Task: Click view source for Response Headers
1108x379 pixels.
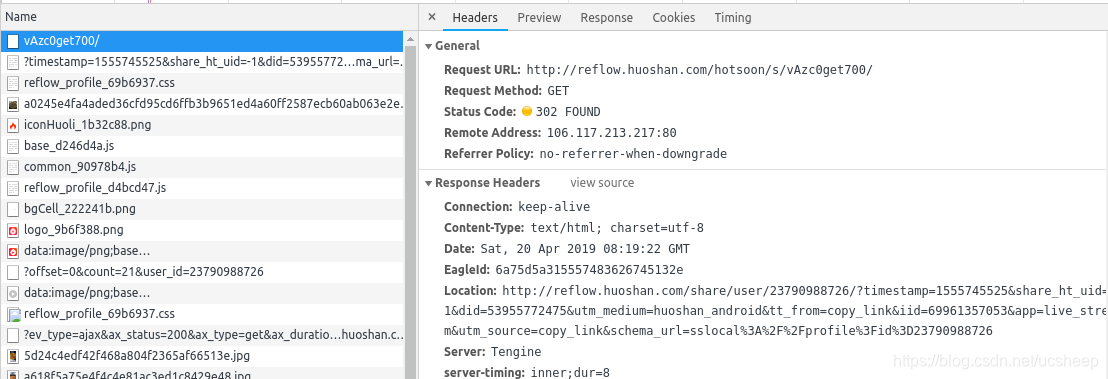Action: [602, 183]
